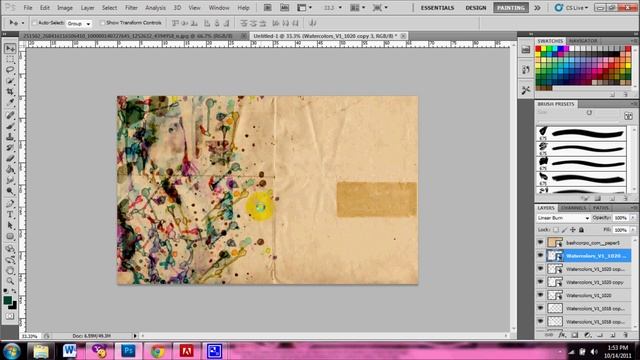
Task: Select the Clone Stamp tool
Action: [10, 137]
